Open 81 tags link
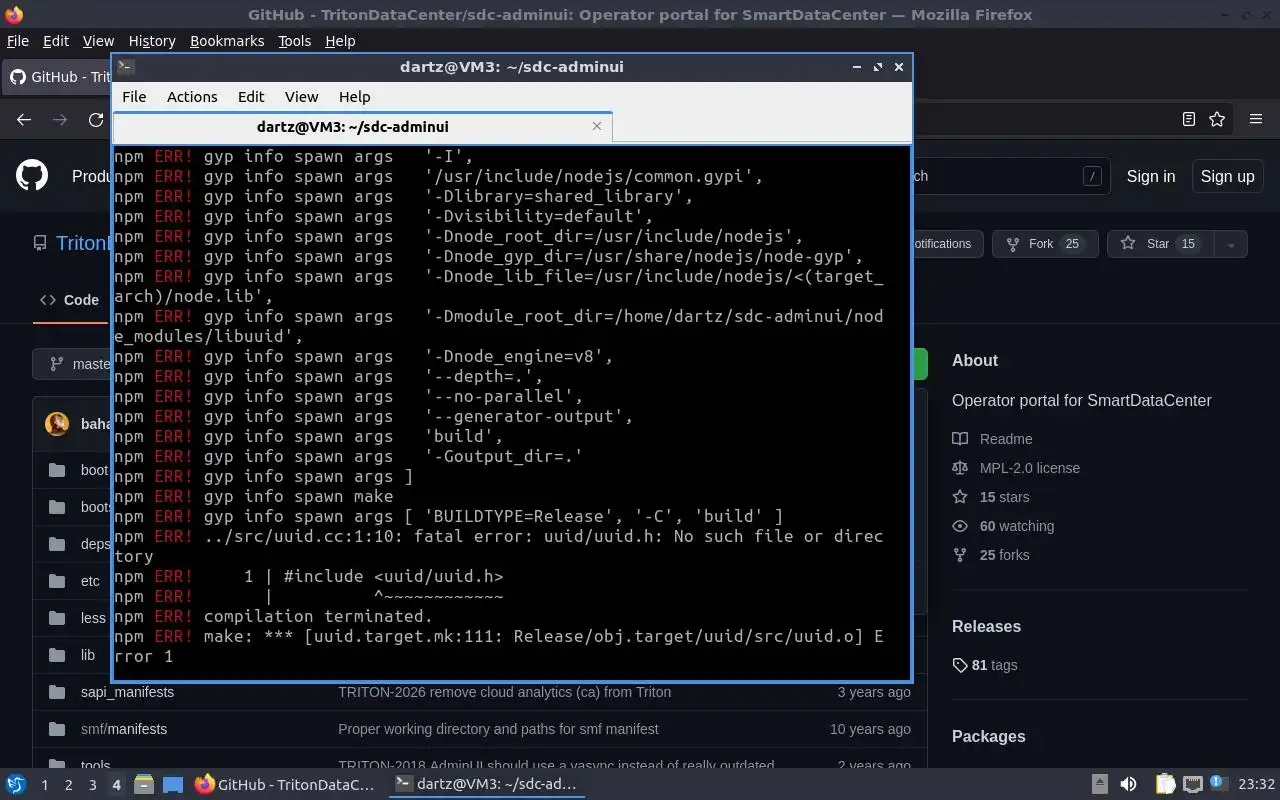This screenshot has height=800, width=1280. coord(994,665)
